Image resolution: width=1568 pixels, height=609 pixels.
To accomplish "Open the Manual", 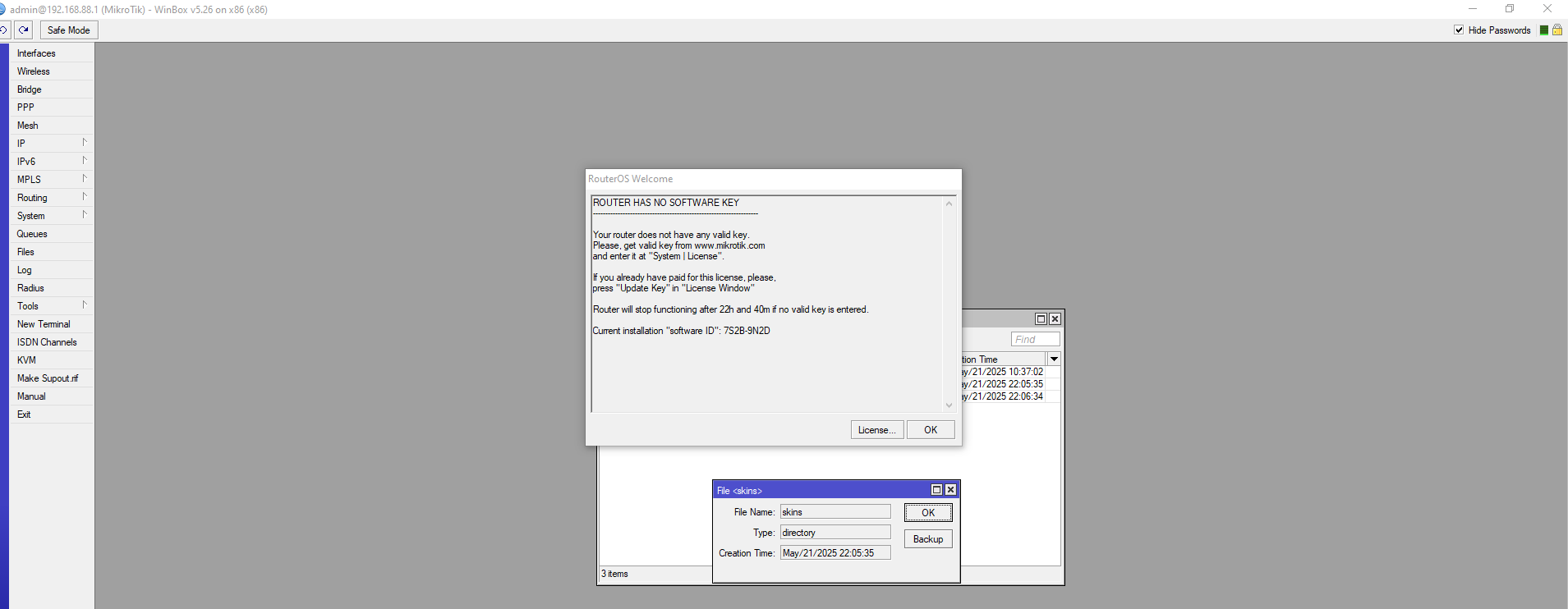I will (x=52, y=396).
